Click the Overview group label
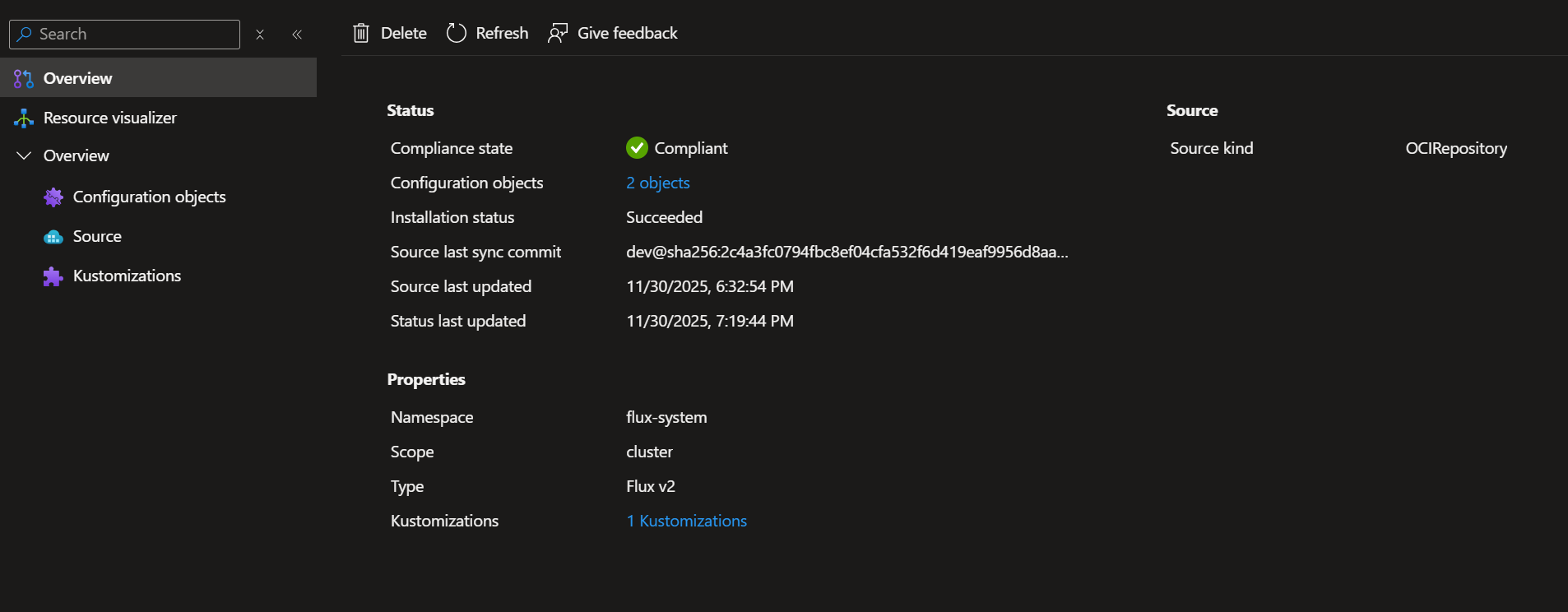 point(77,155)
